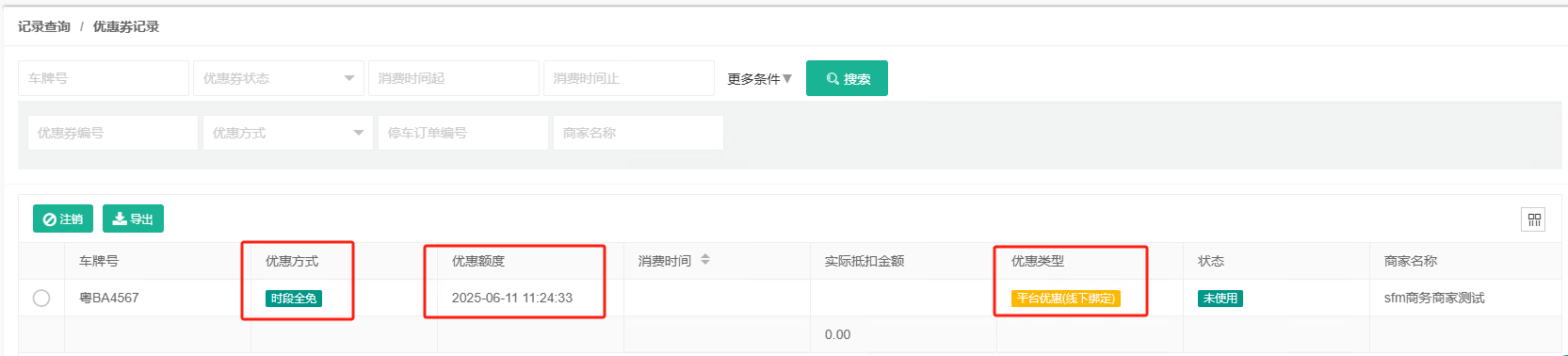This screenshot has height=356, width=1568.
Task: Click the 未使用 status tag
Action: pos(1220,299)
